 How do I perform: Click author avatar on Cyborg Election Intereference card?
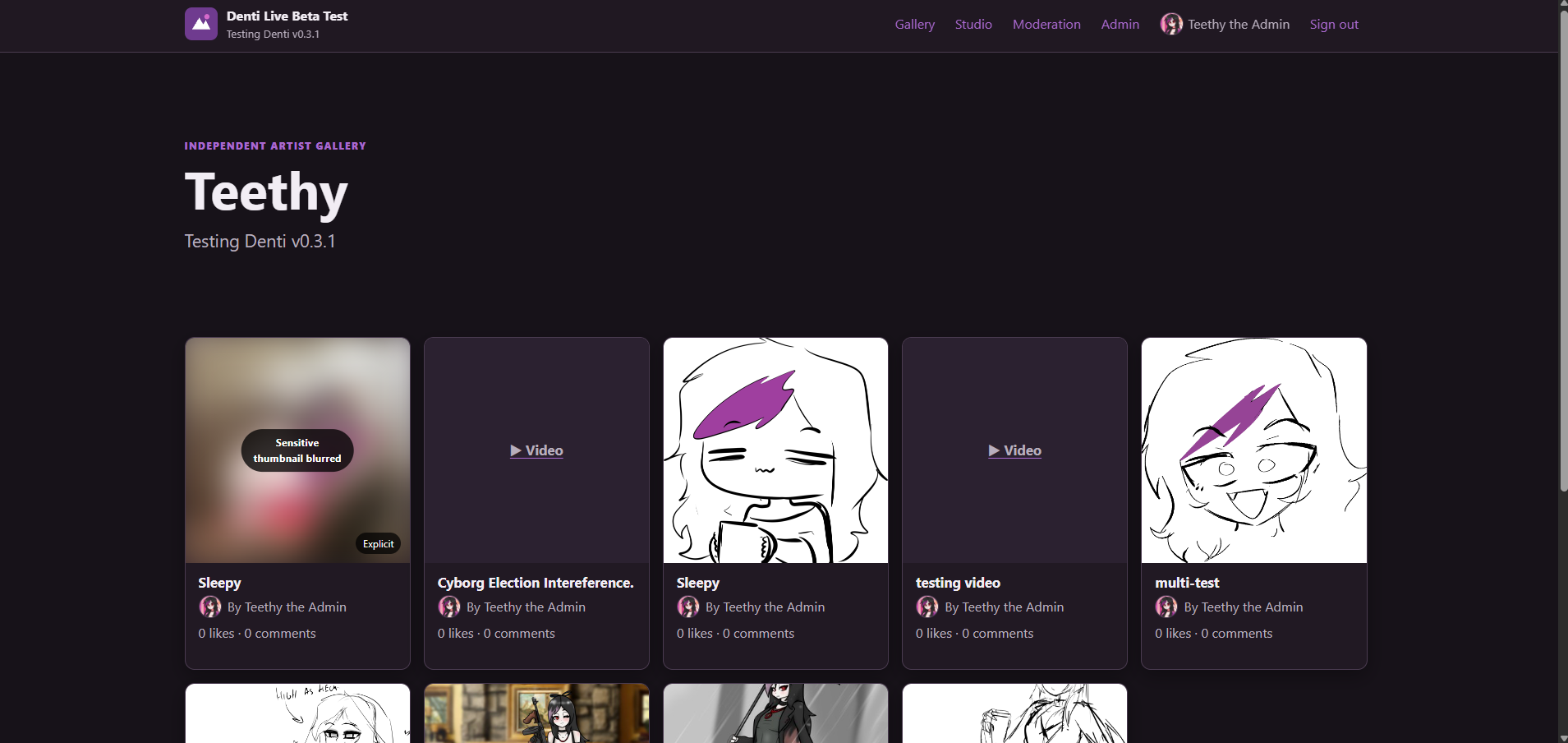pyautogui.click(x=449, y=607)
